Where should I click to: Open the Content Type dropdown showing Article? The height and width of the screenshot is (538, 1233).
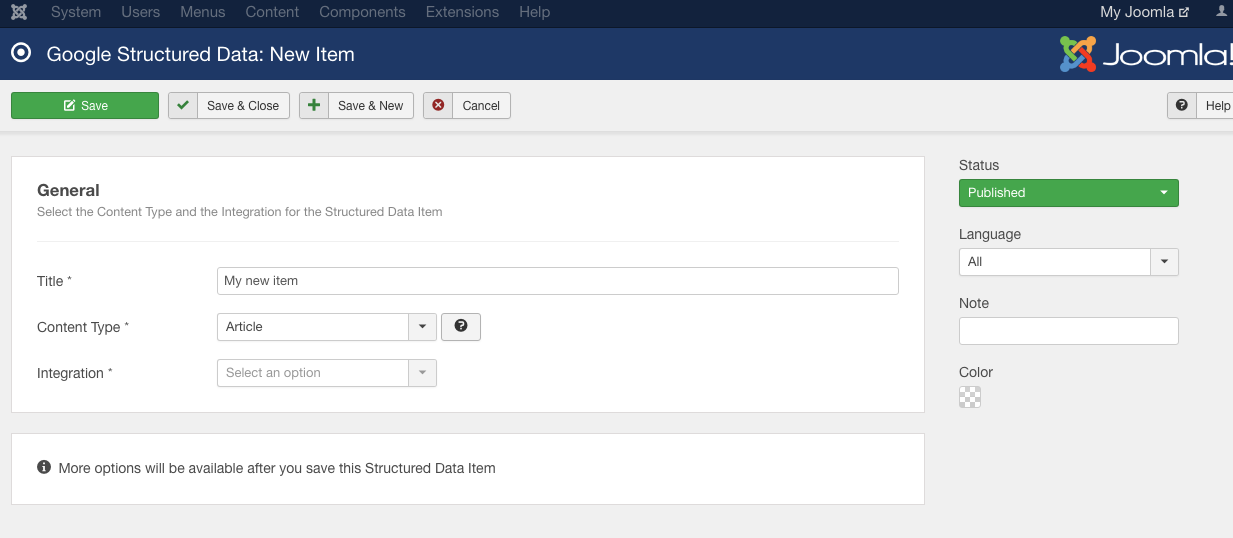pyautogui.click(x=327, y=327)
